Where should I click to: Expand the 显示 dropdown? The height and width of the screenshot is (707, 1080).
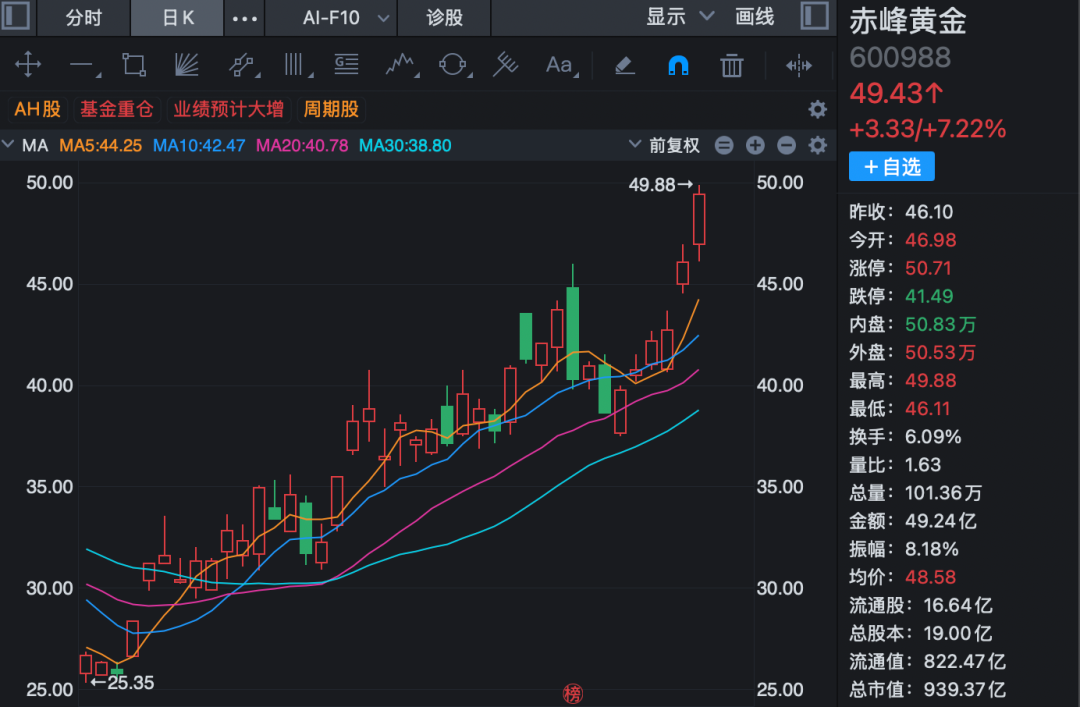pos(679,17)
